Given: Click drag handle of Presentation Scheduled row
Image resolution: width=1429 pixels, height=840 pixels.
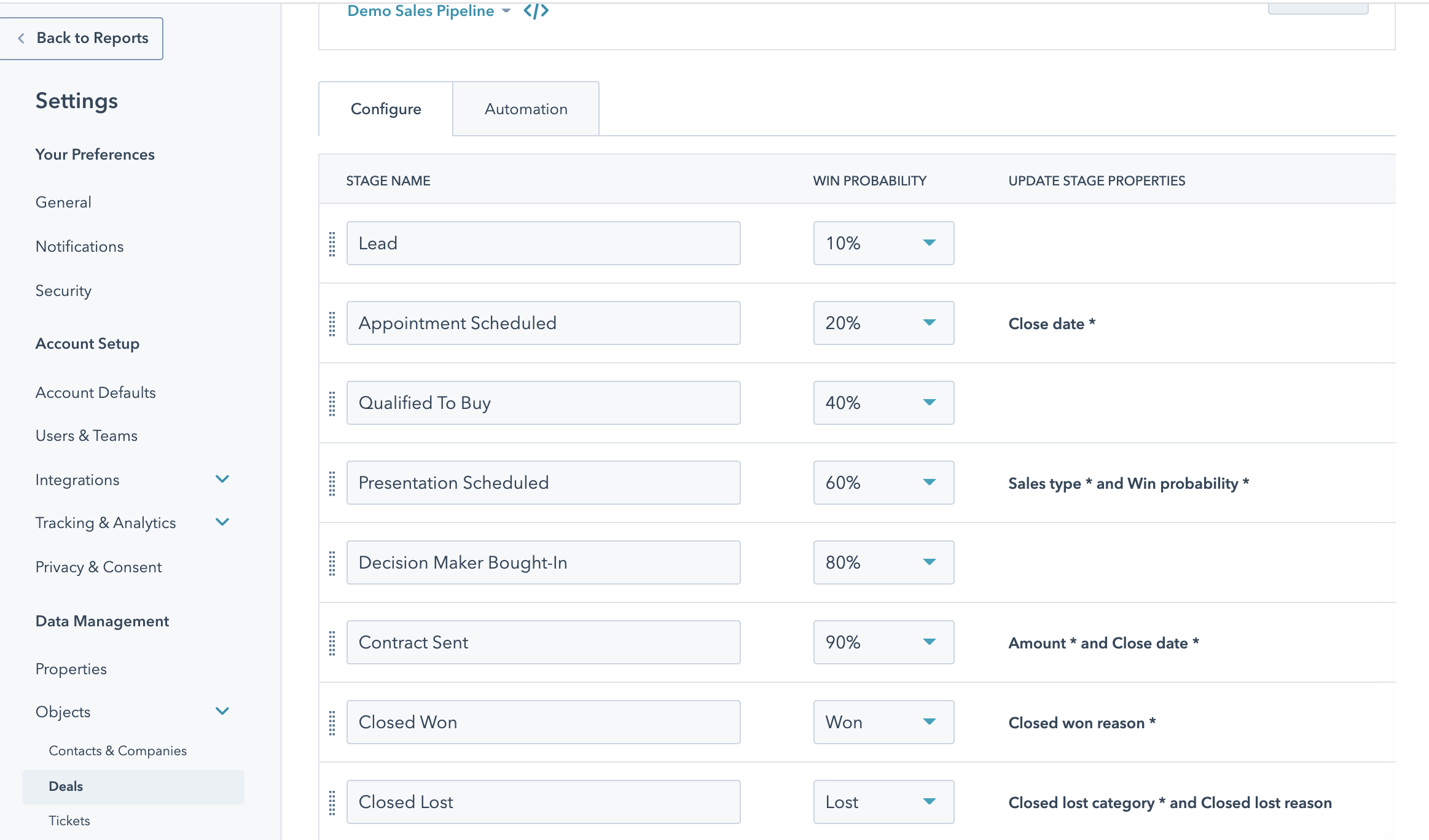Looking at the screenshot, I should point(332,483).
